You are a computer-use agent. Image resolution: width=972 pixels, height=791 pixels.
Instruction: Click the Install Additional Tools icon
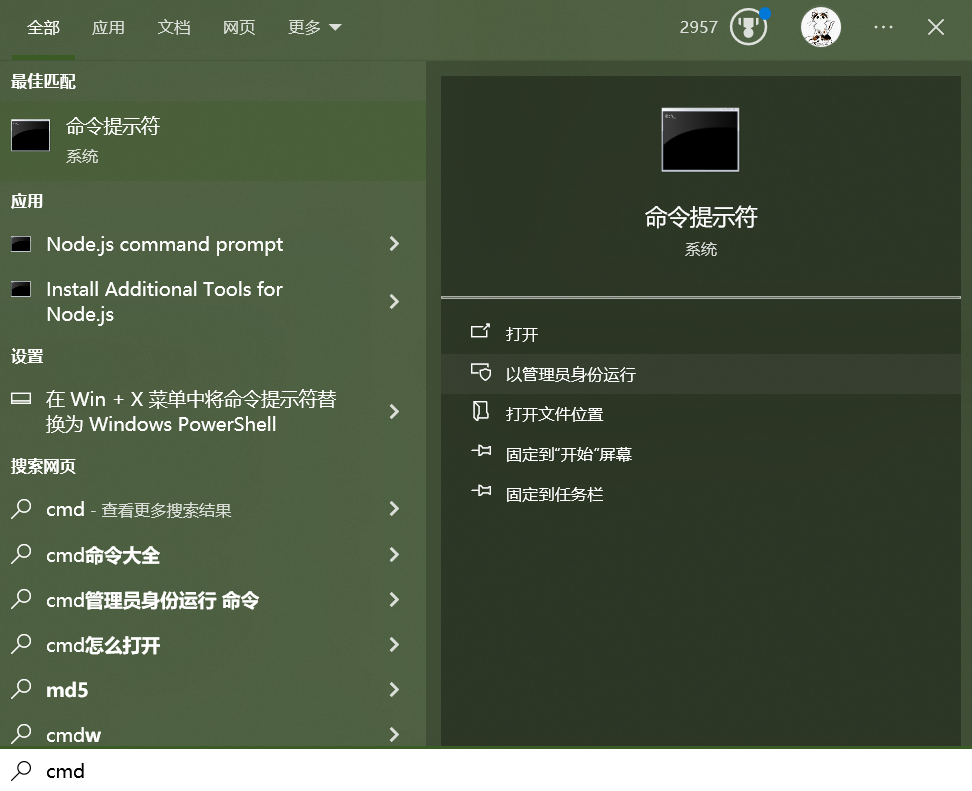tap(21, 289)
